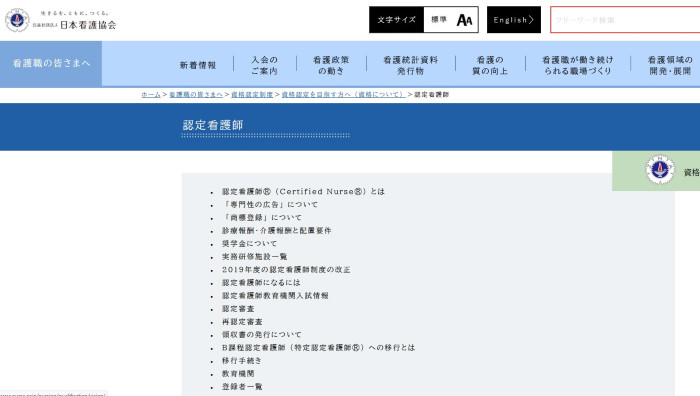700x396 pixels.
Task: Click the フリーワード検索 search field
Action: tap(625, 20)
